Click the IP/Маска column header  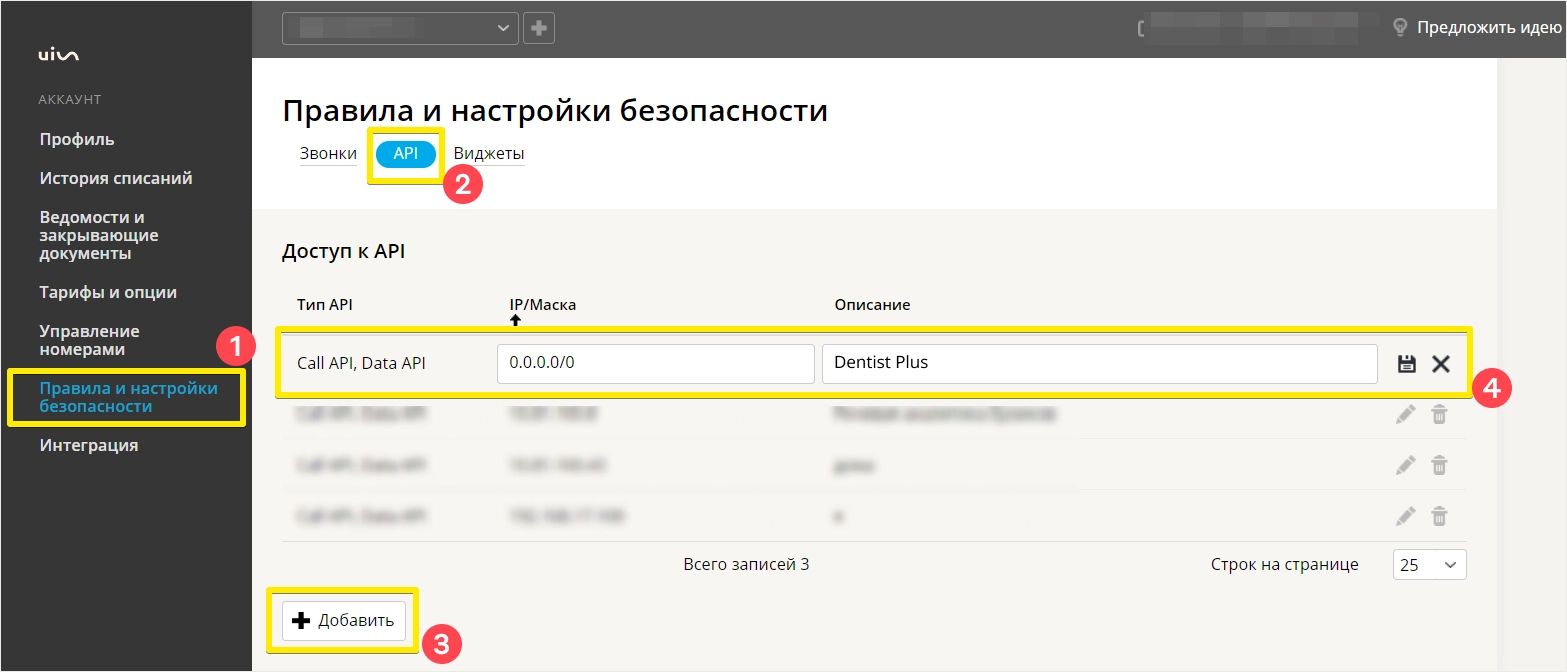point(543,304)
